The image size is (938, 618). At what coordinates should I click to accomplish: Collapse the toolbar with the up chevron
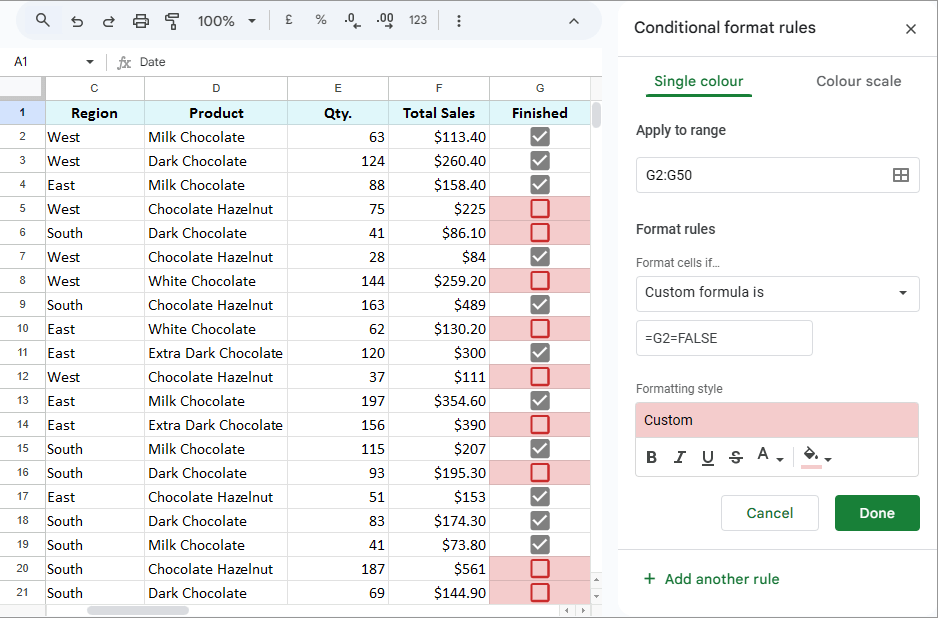pos(573,20)
